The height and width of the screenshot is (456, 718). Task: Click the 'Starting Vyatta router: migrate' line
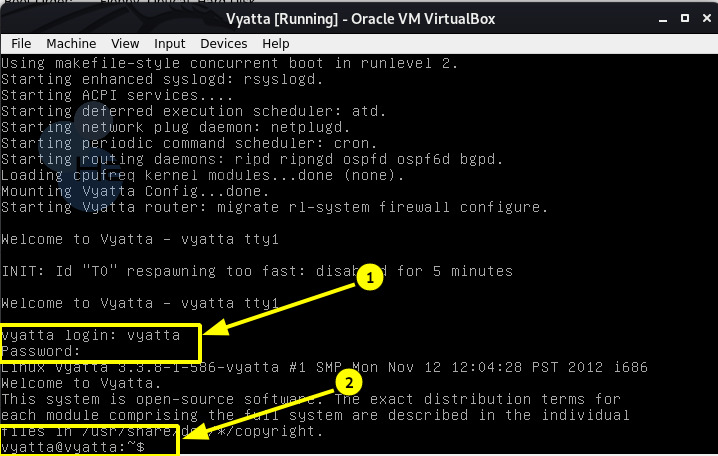coord(274,207)
